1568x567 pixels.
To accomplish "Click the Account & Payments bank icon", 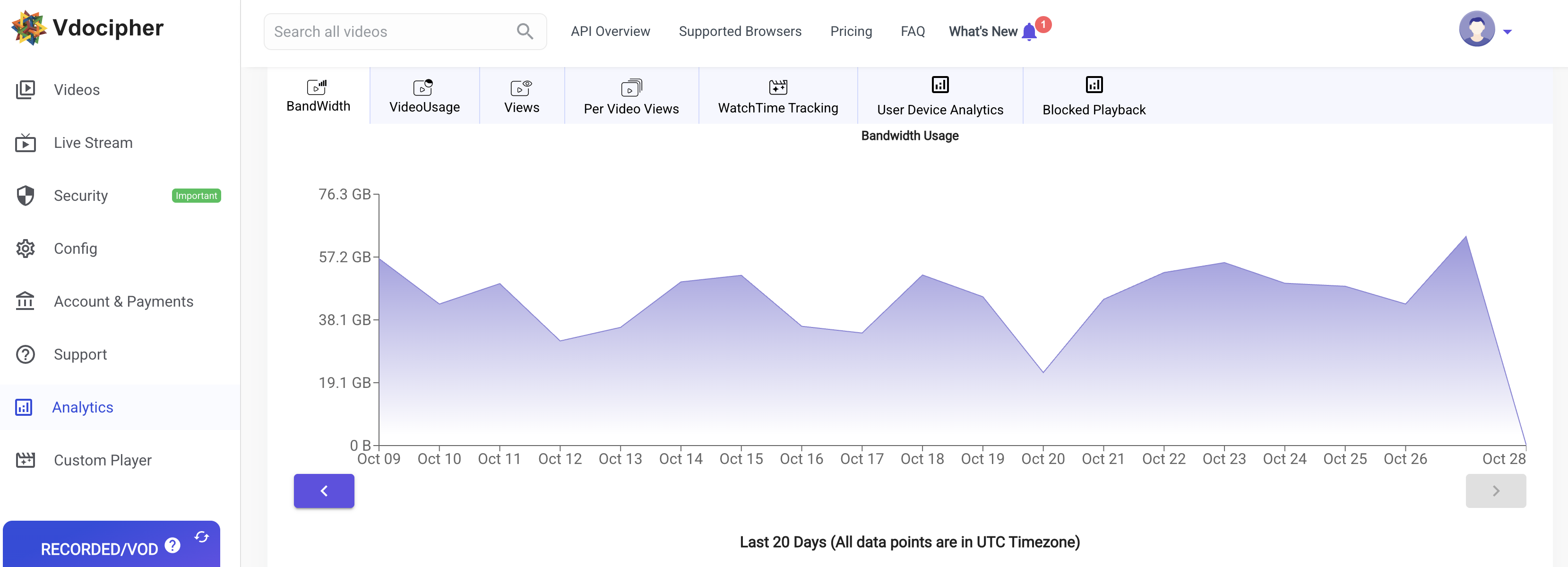I will point(26,301).
